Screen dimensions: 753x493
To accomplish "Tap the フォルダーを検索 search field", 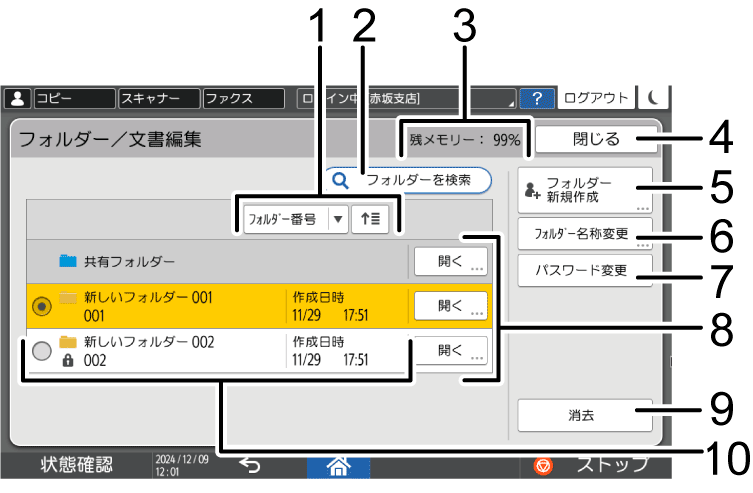I will point(409,180).
